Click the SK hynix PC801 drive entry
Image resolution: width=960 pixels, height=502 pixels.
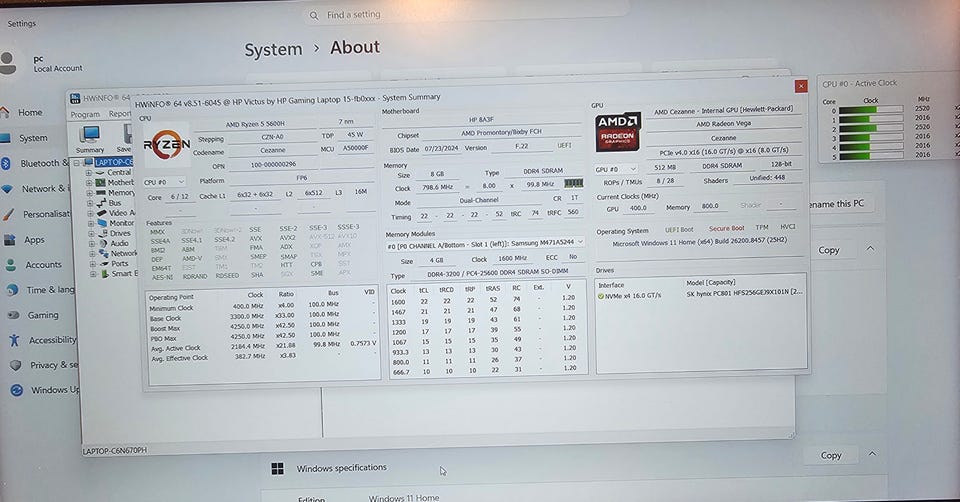743,293
